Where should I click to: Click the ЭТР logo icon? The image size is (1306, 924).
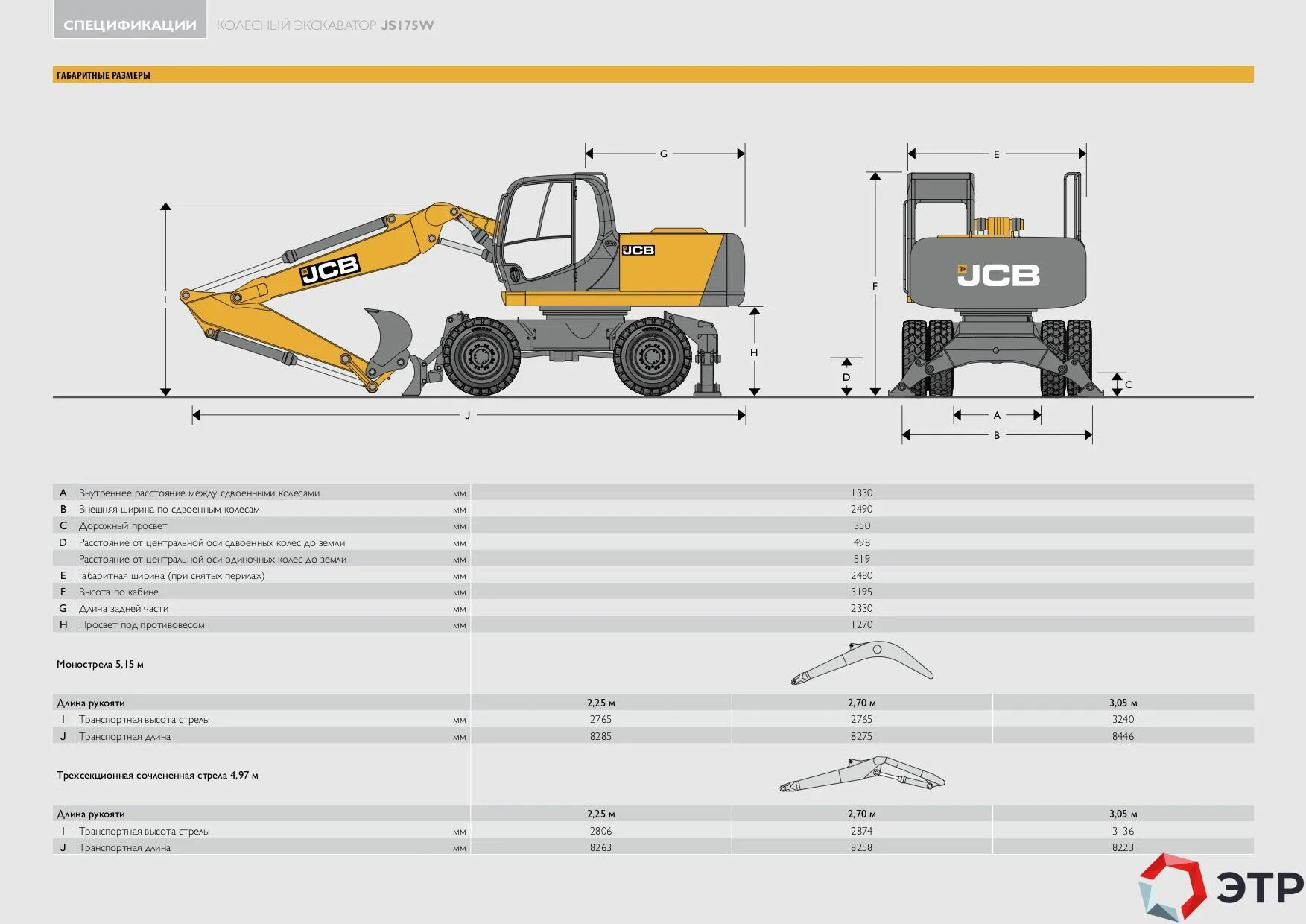(1172, 887)
